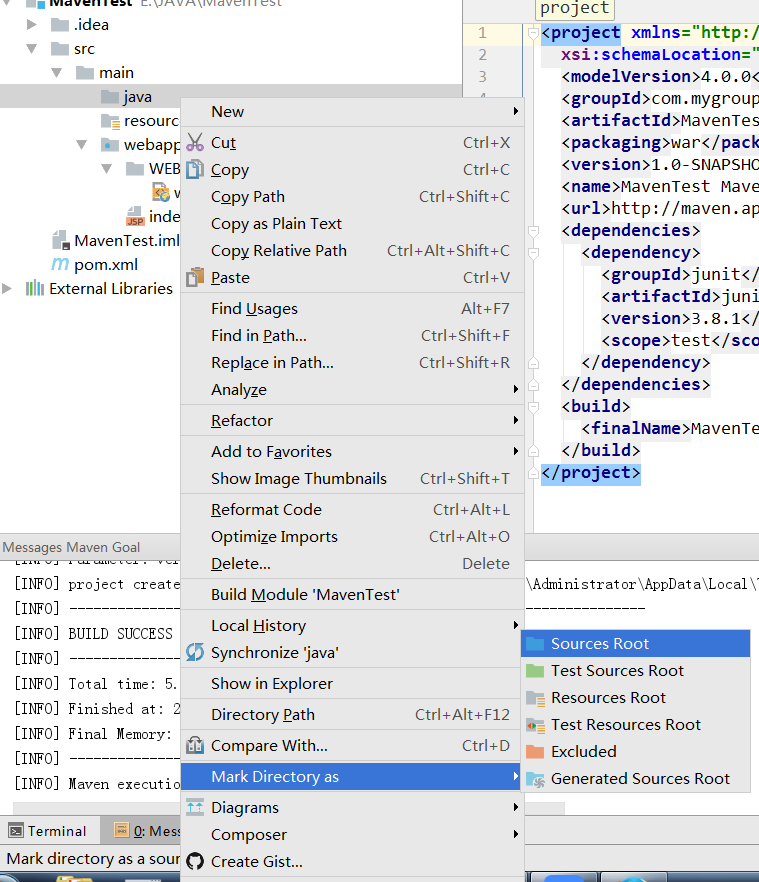Click the webapp folder icon
The width and height of the screenshot is (759, 882).
(x=109, y=145)
